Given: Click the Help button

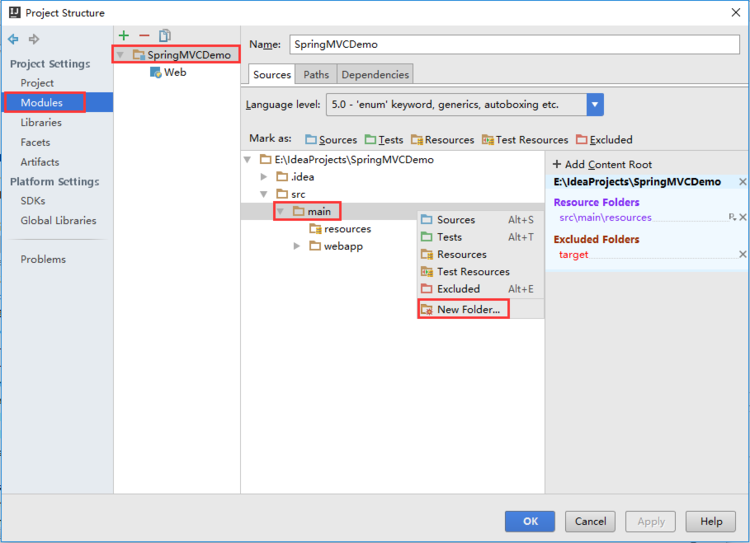Looking at the screenshot, I should (711, 521).
